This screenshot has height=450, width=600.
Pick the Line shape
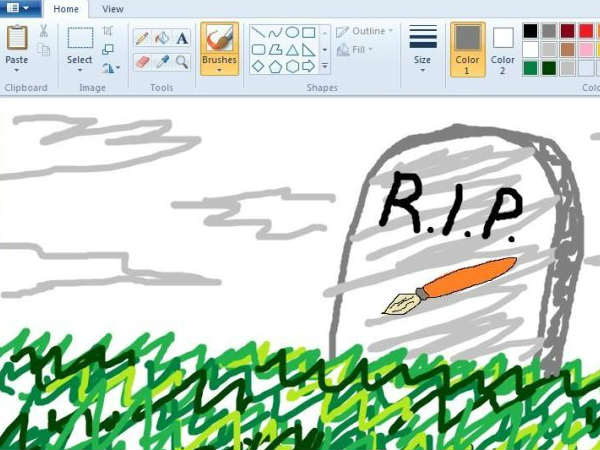(x=259, y=33)
